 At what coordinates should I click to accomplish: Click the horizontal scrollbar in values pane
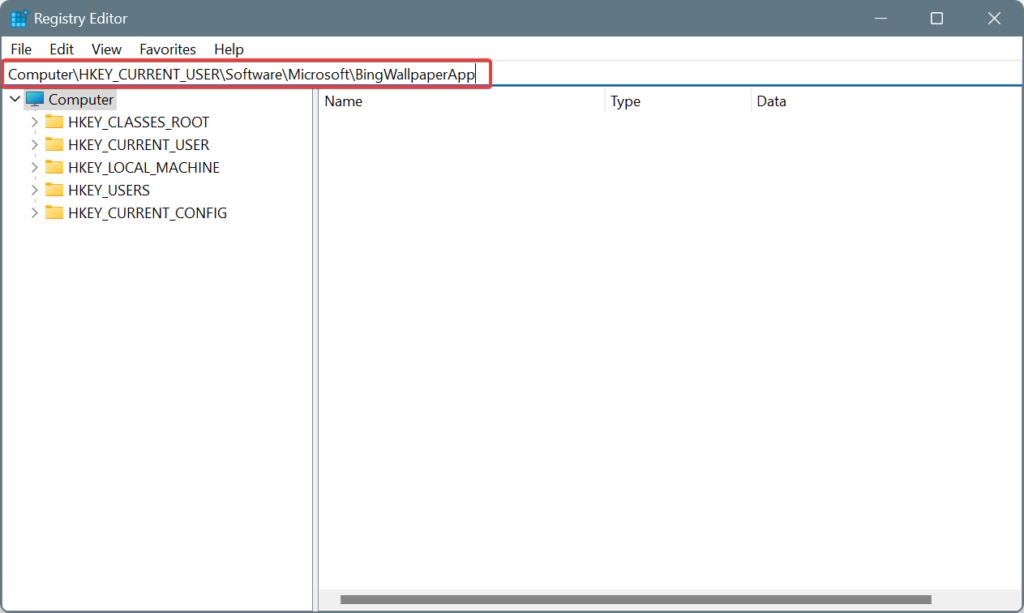(x=635, y=599)
